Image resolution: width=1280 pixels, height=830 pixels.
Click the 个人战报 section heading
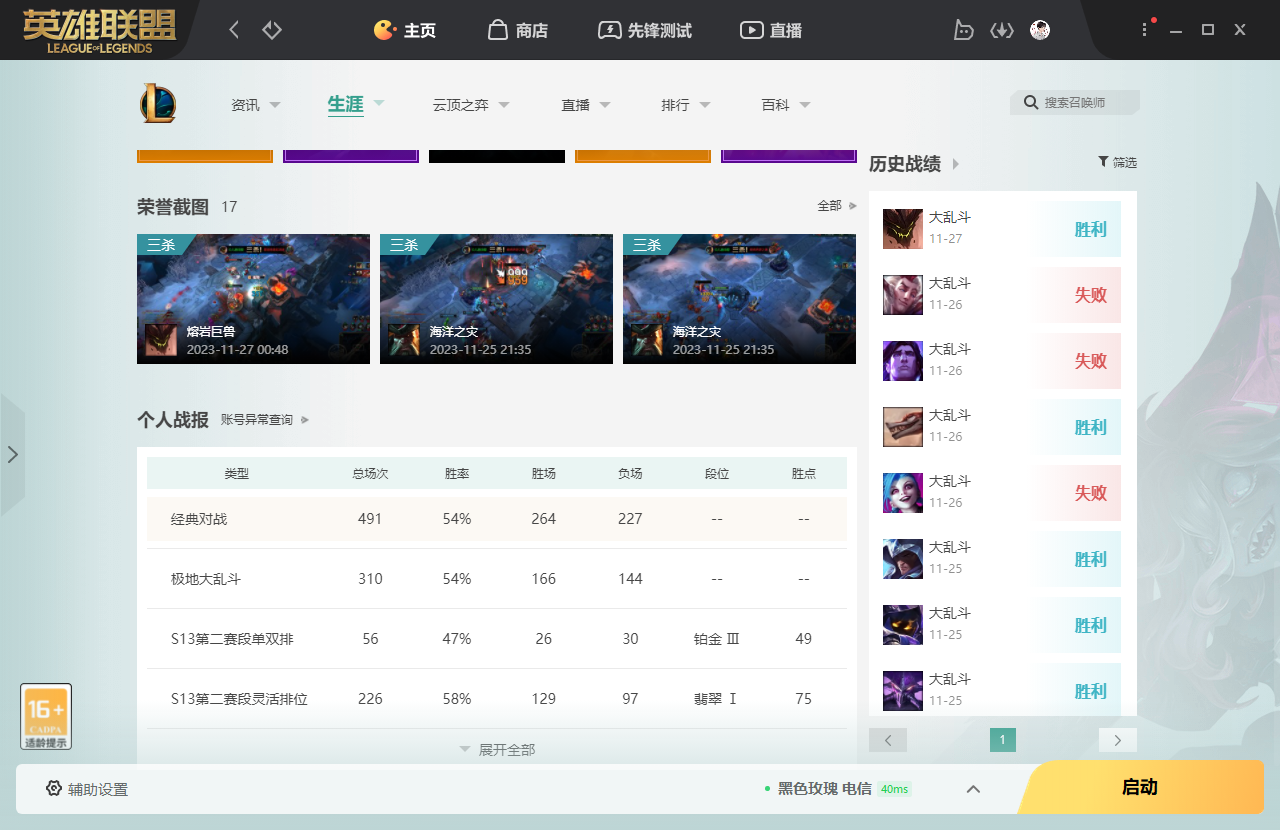173,420
